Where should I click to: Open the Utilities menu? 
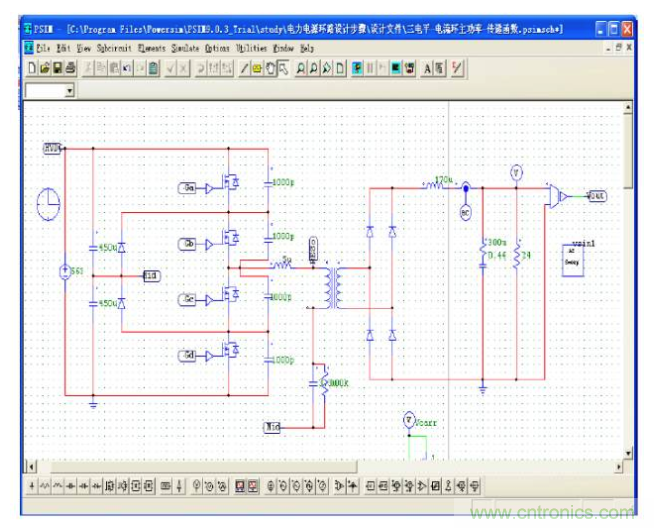tap(251, 47)
